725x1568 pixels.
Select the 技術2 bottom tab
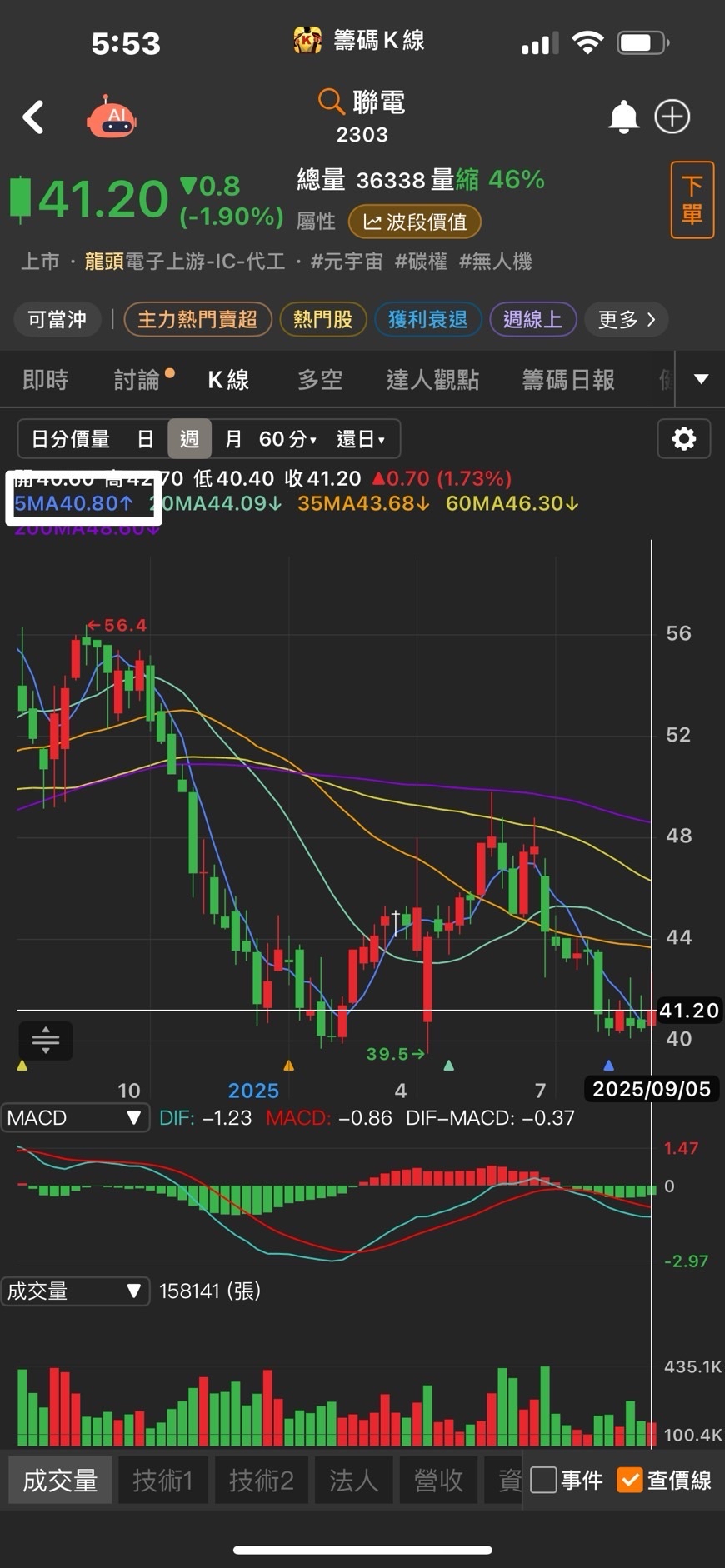261,1481
